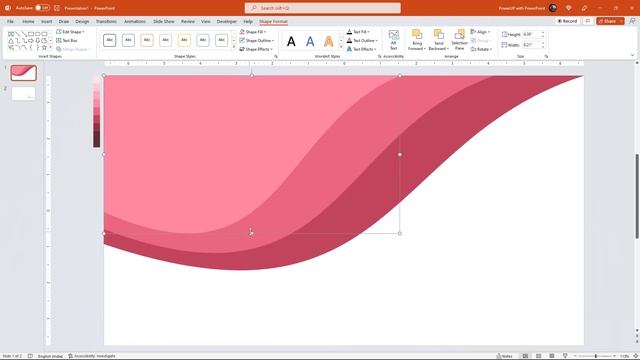Click the lightest pink swatch in color strip

click(x=97, y=79)
